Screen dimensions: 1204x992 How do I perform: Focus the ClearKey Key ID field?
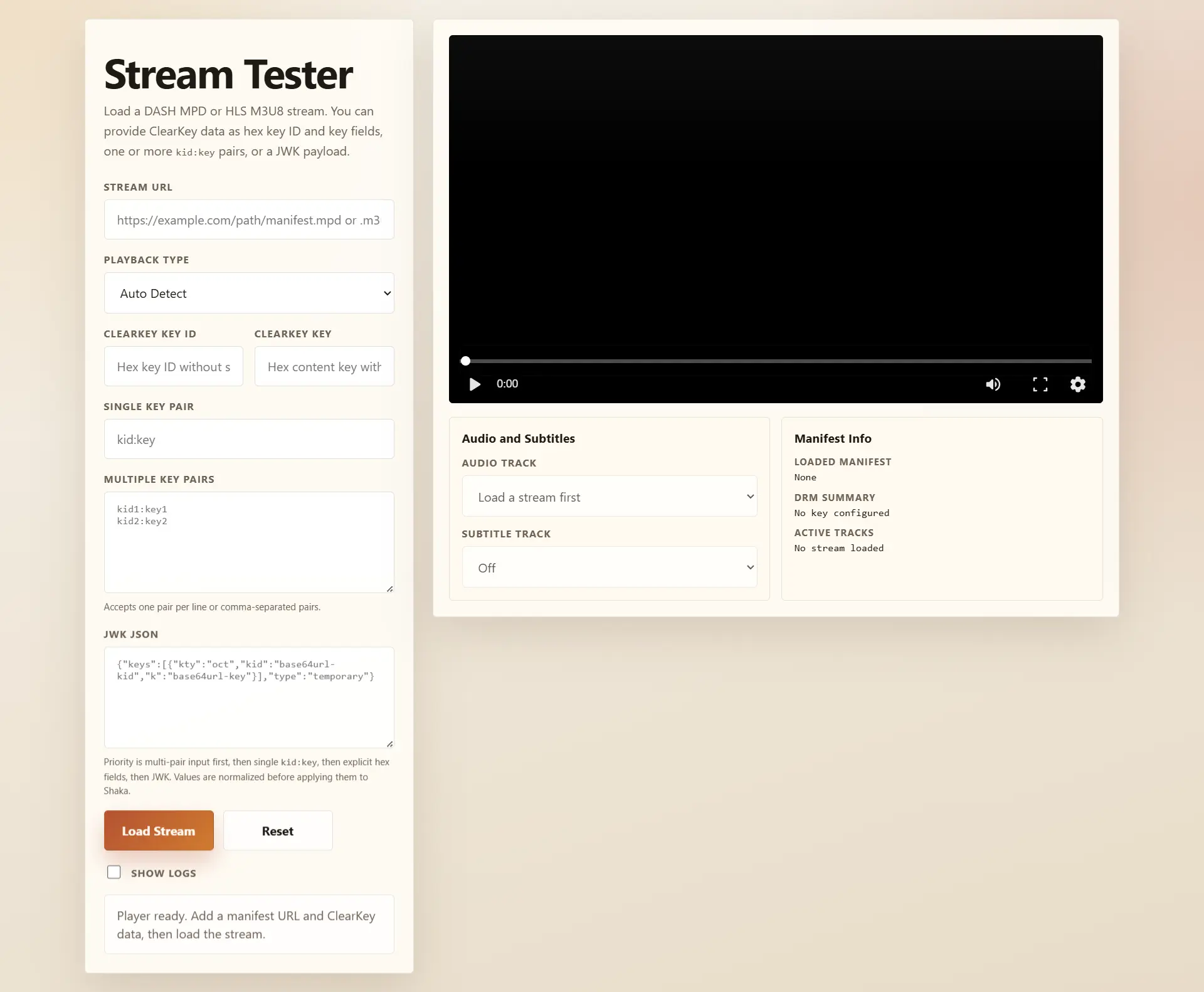(x=174, y=366)
